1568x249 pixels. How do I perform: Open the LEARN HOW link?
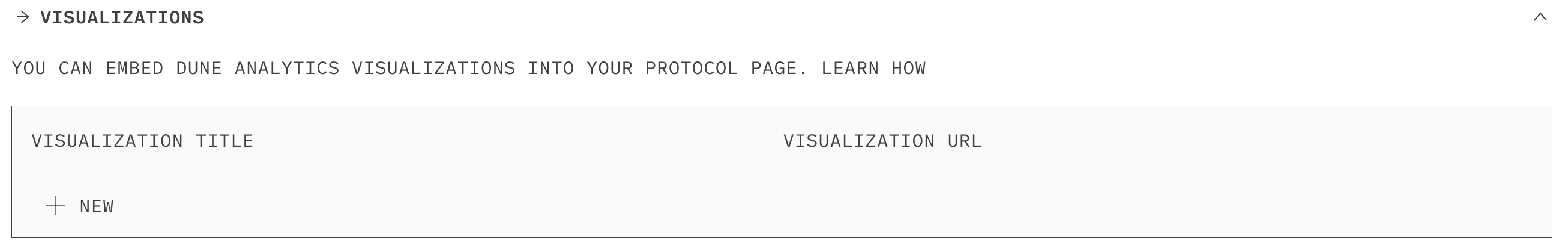[873, 69]
